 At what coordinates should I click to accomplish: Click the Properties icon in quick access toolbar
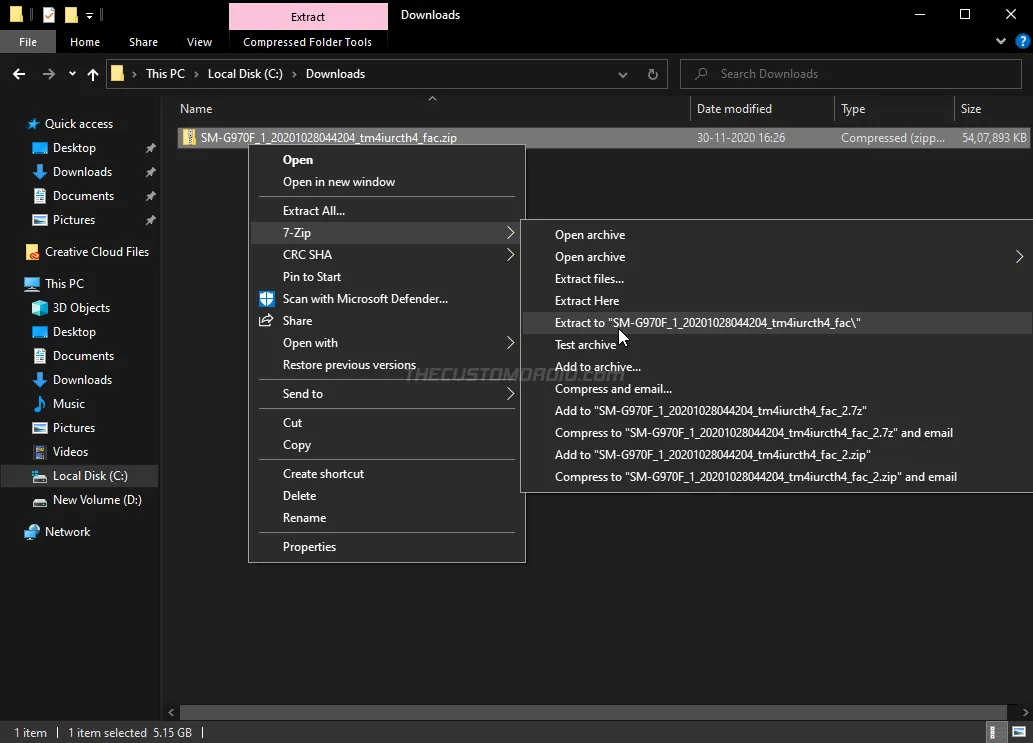[48, 13]
